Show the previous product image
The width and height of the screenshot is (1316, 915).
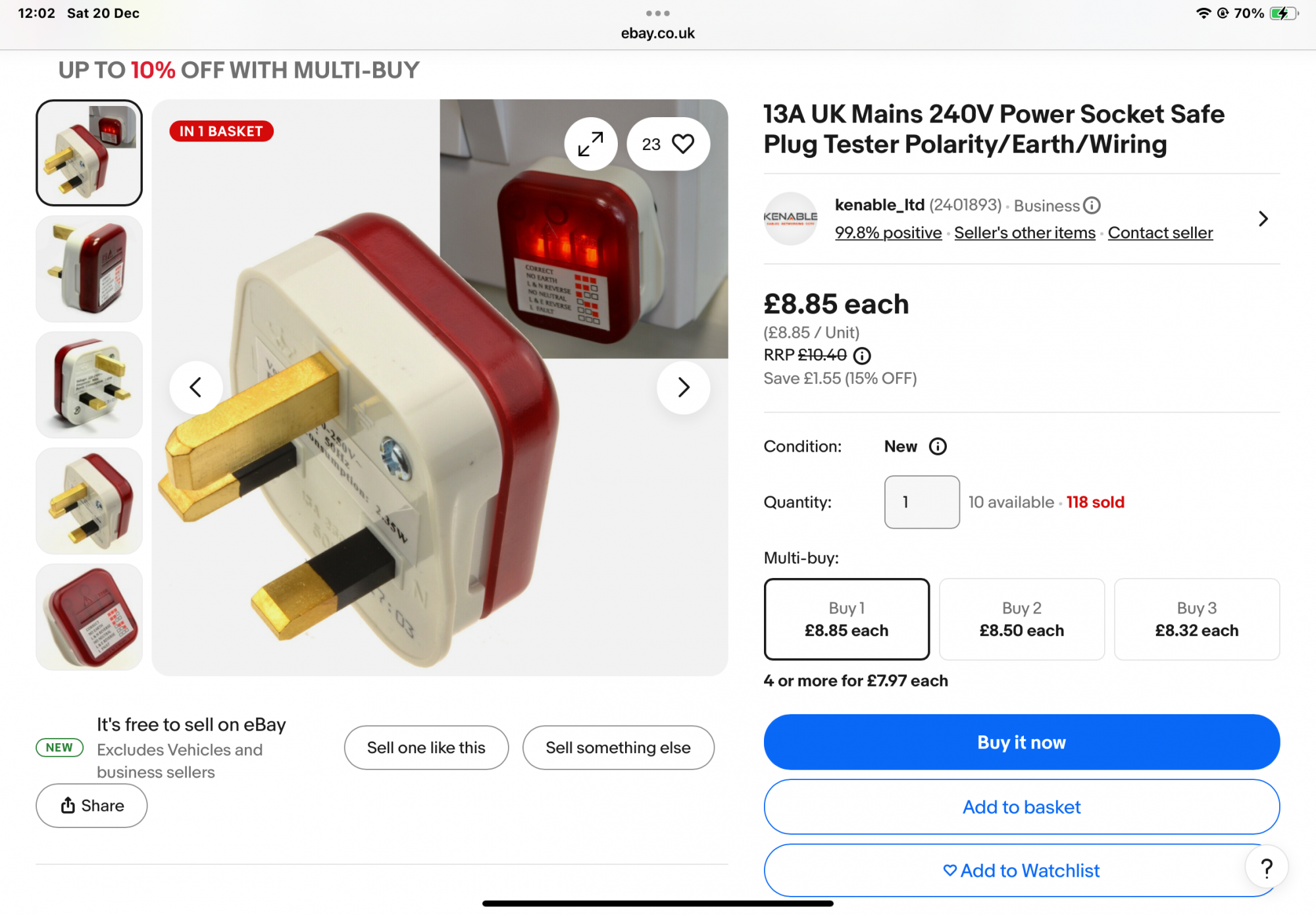coord(195,387)
